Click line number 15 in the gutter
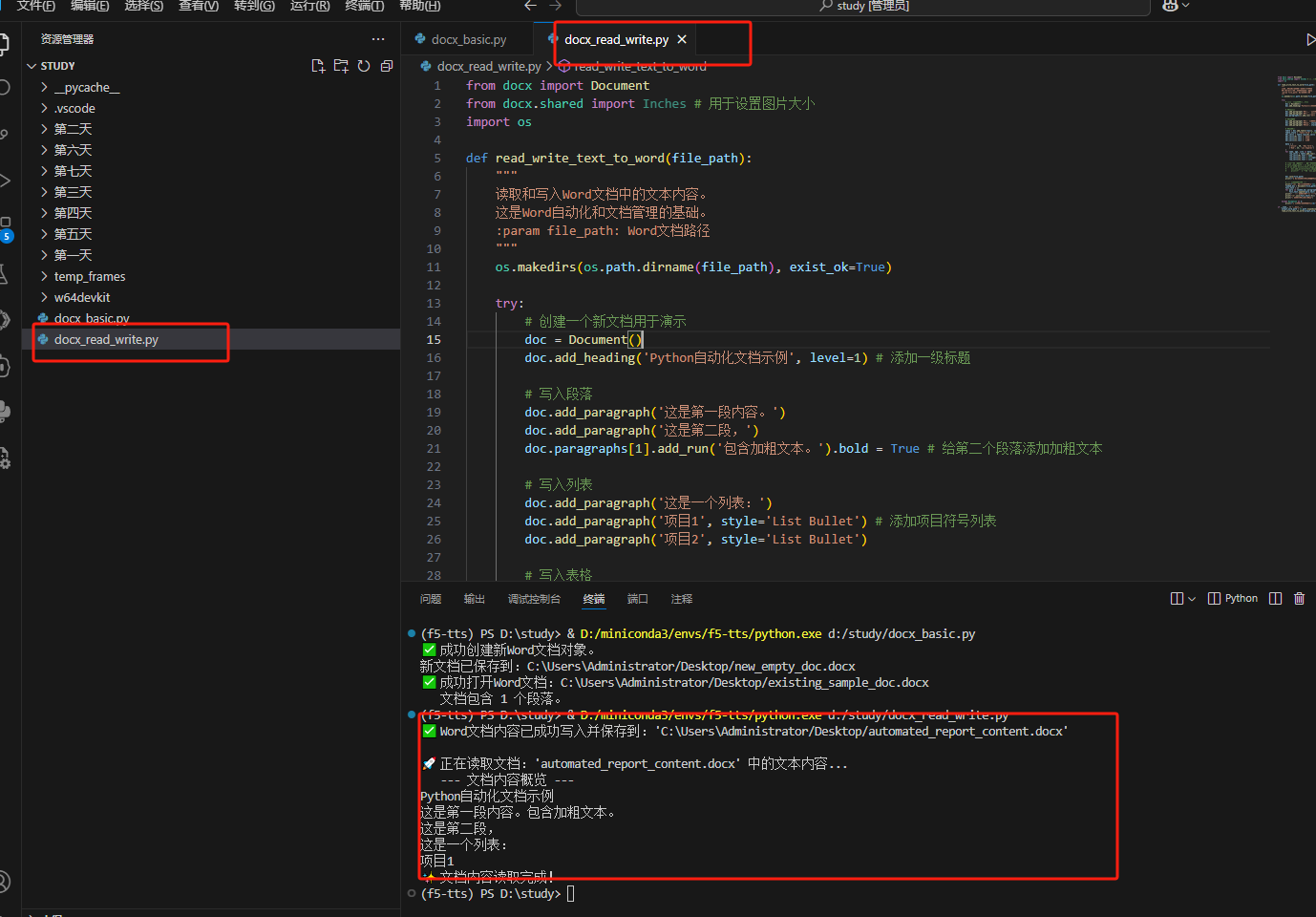 pyautogui.click(x=434, y=339)
